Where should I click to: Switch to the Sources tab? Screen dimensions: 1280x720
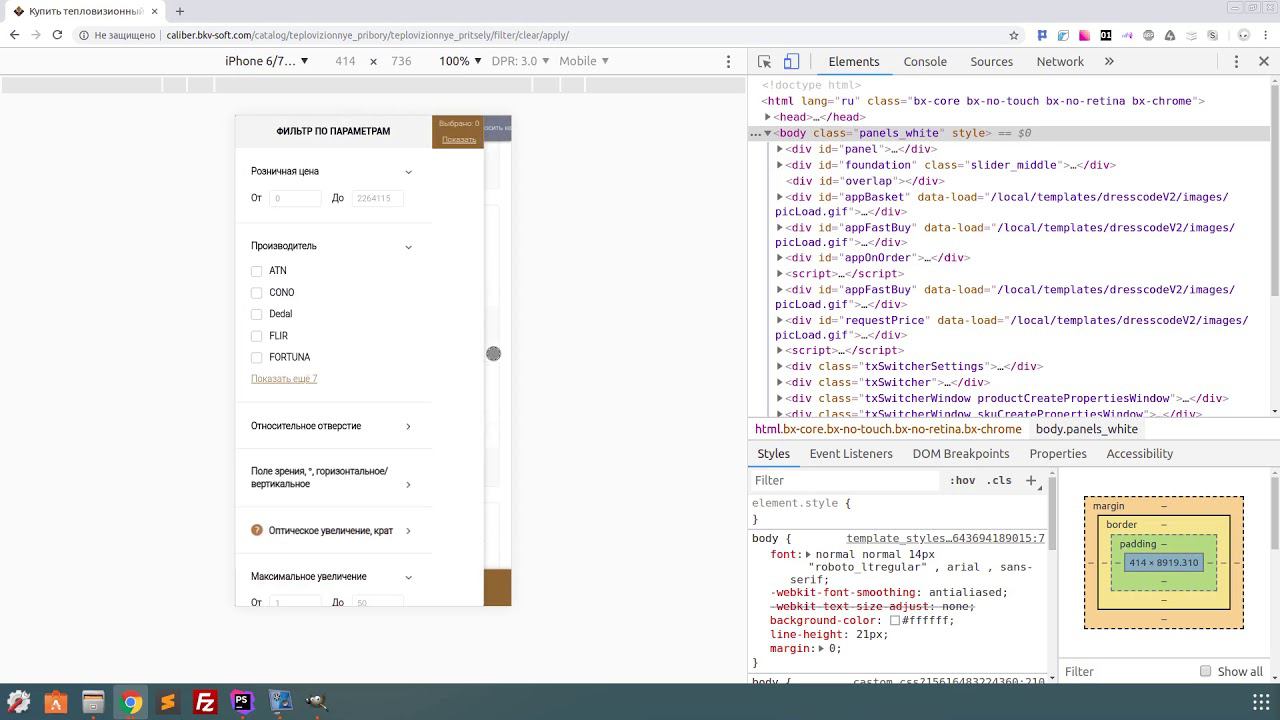[x=991, y=61]
